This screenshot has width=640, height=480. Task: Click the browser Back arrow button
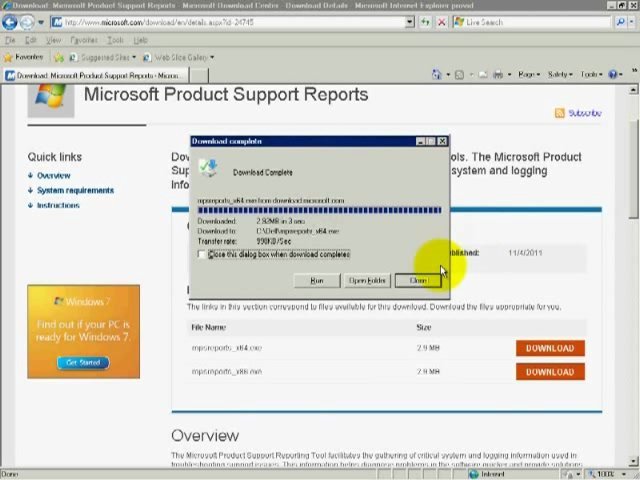click(9, 22)
